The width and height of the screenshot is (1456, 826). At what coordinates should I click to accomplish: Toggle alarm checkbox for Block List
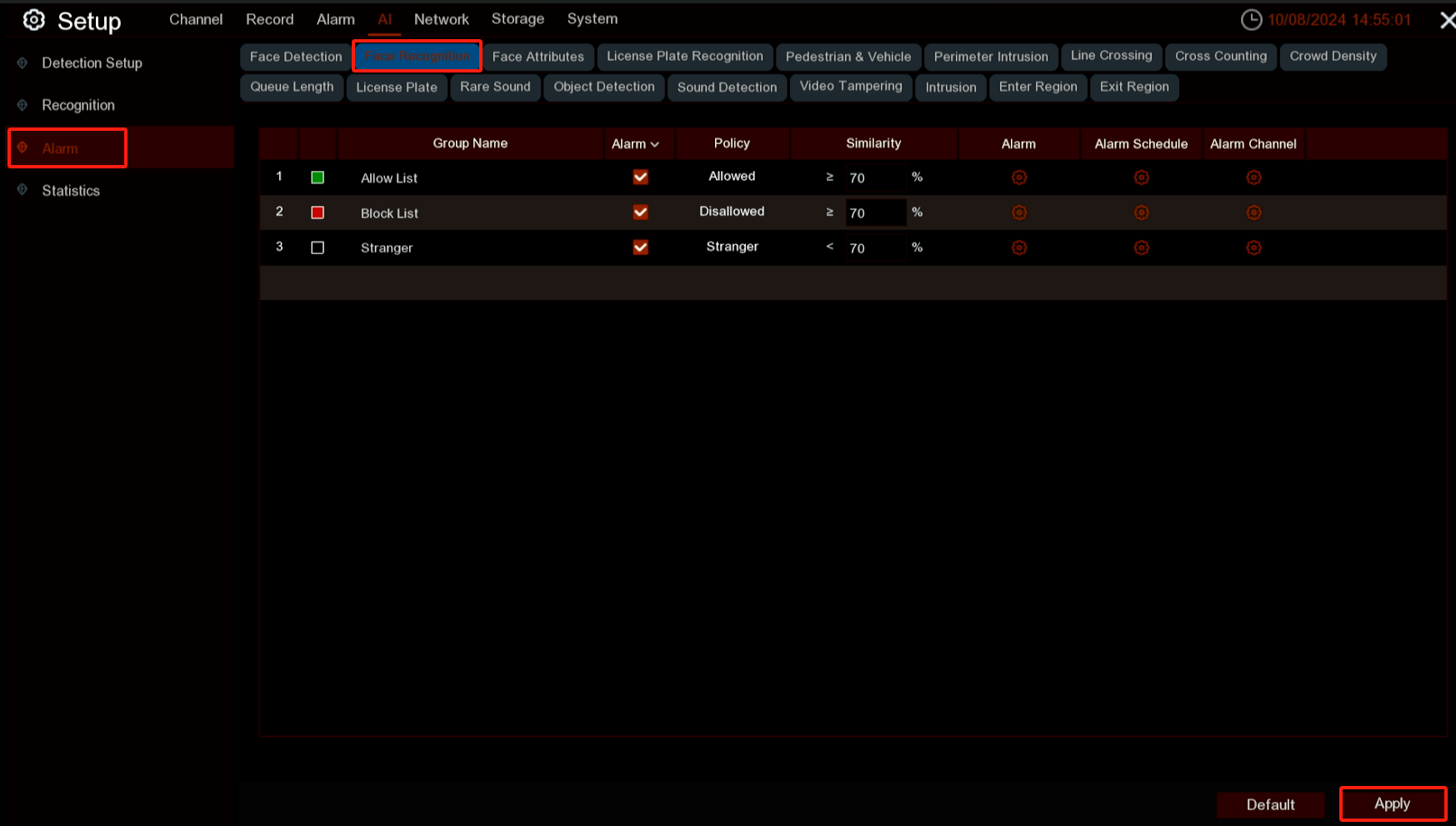click(640, 212)
